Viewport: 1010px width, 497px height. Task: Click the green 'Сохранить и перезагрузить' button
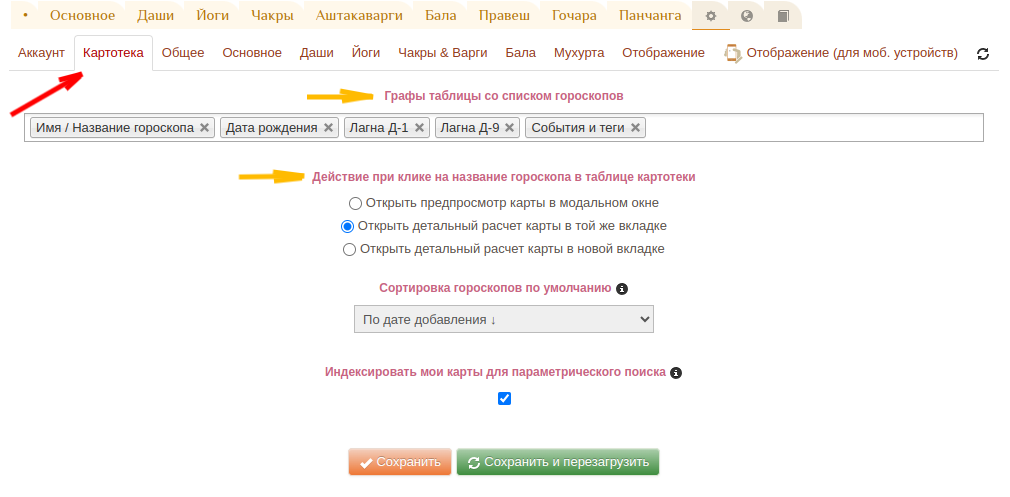[x=558, y=462]
